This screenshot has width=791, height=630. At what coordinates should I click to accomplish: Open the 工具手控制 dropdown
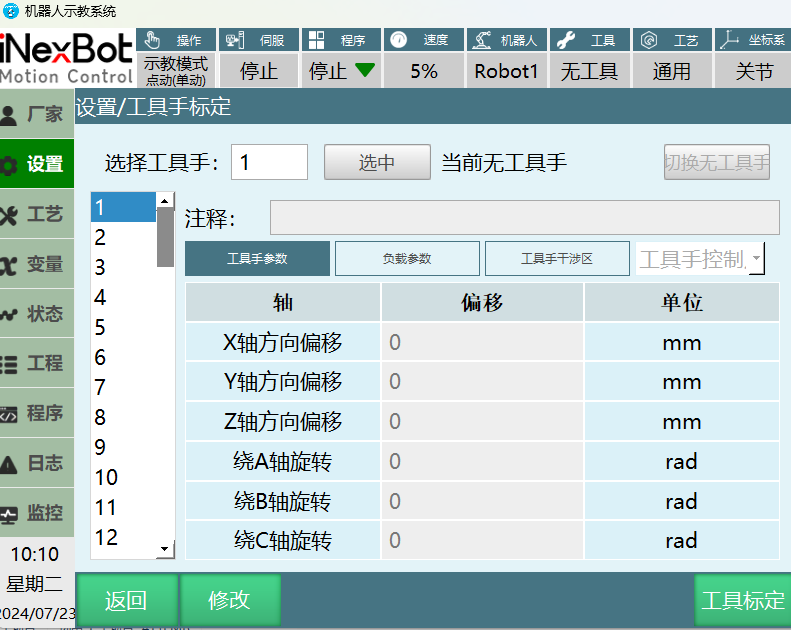[x=756, y=260]
